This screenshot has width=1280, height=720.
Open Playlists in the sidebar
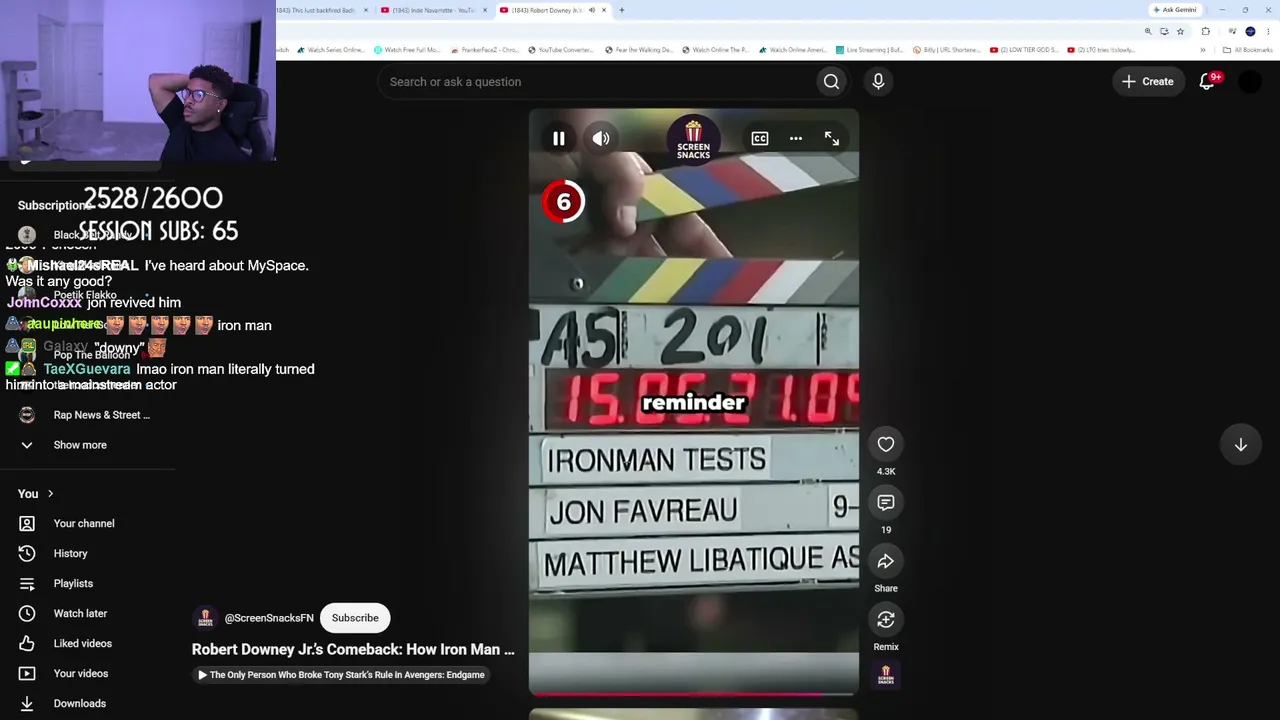[73, 584]
